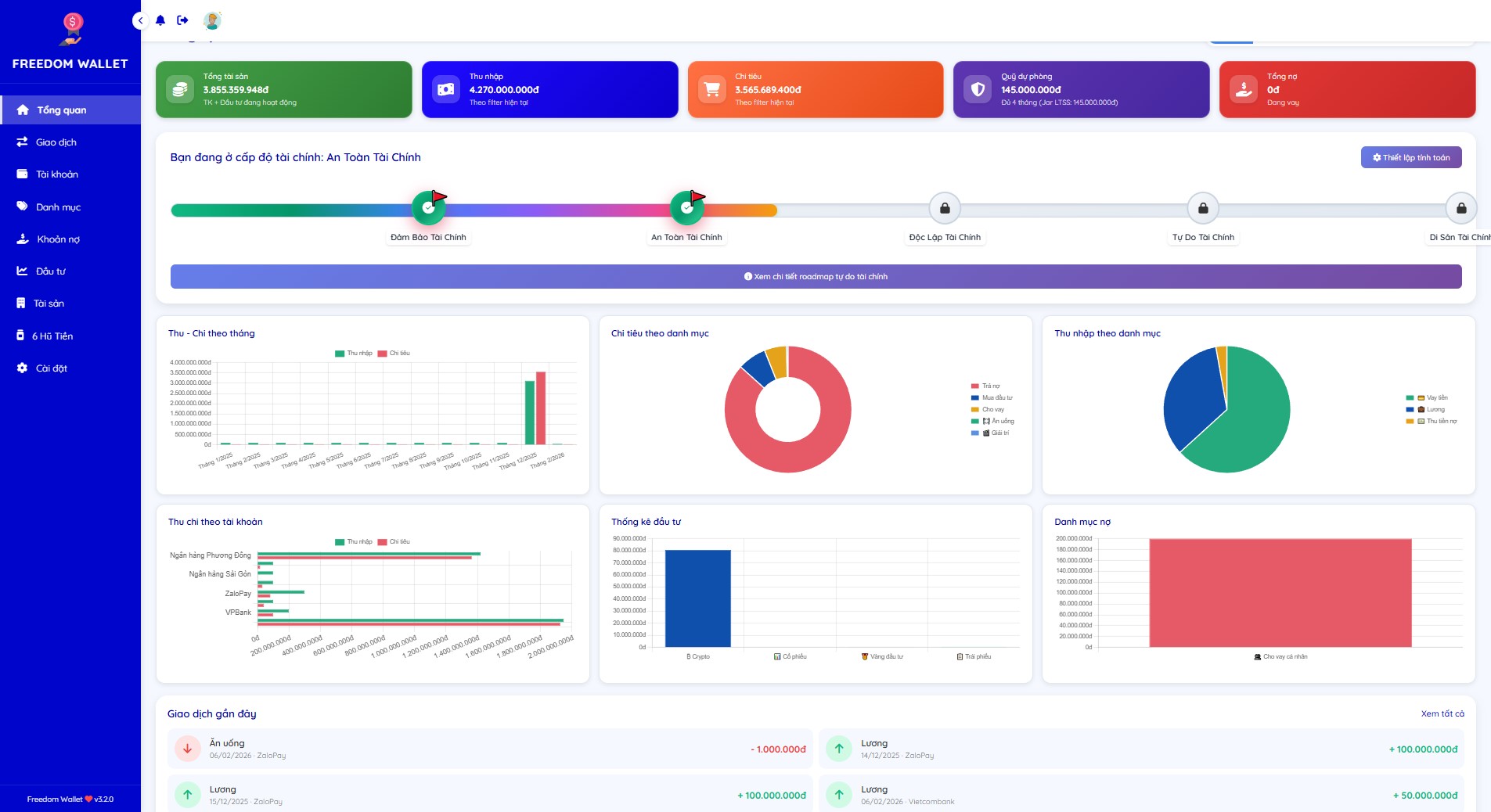Collapse the sidebar using the chevron arrow

141,20
